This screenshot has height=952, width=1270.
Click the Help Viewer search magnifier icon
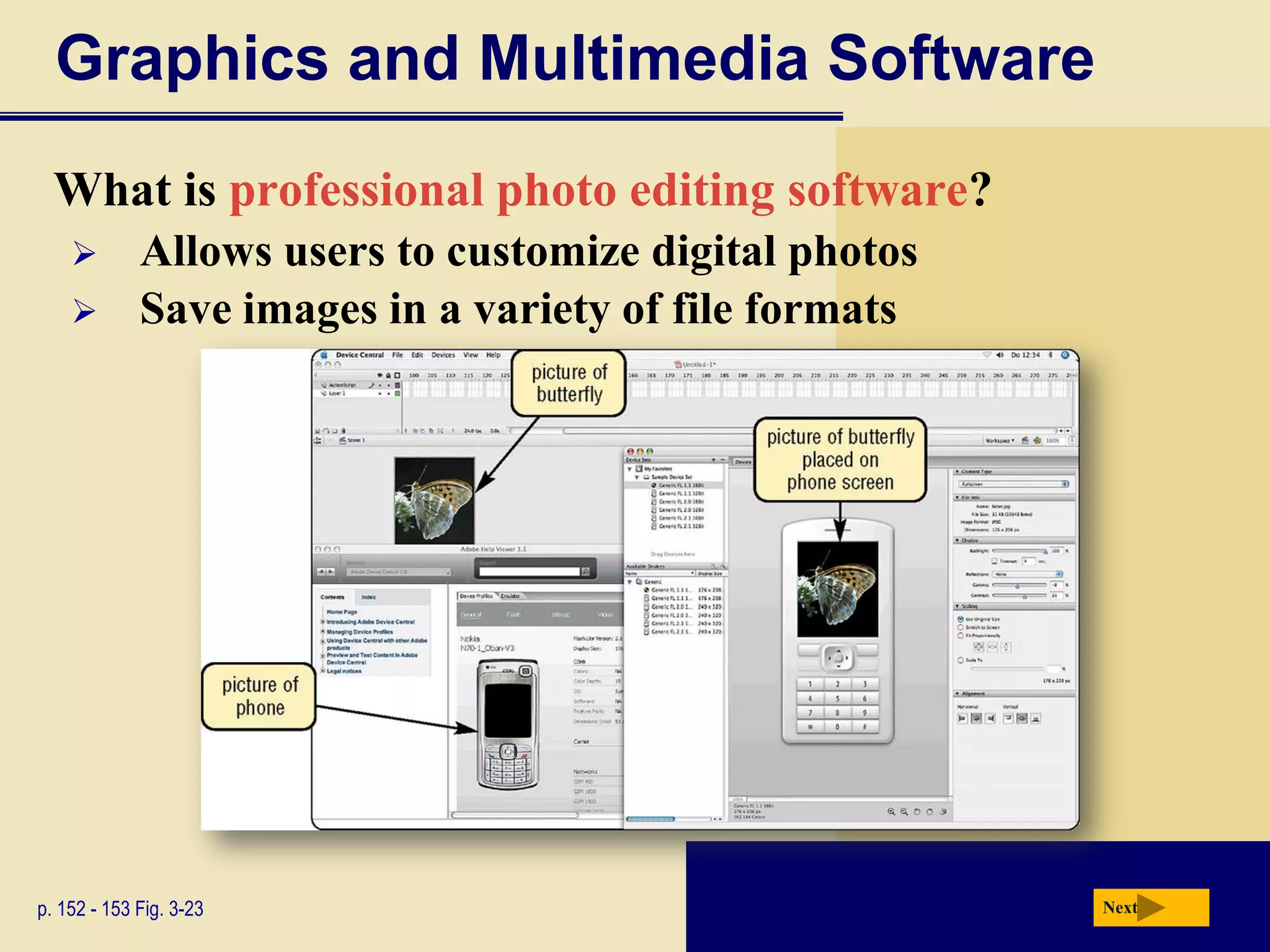pos(585,571)
